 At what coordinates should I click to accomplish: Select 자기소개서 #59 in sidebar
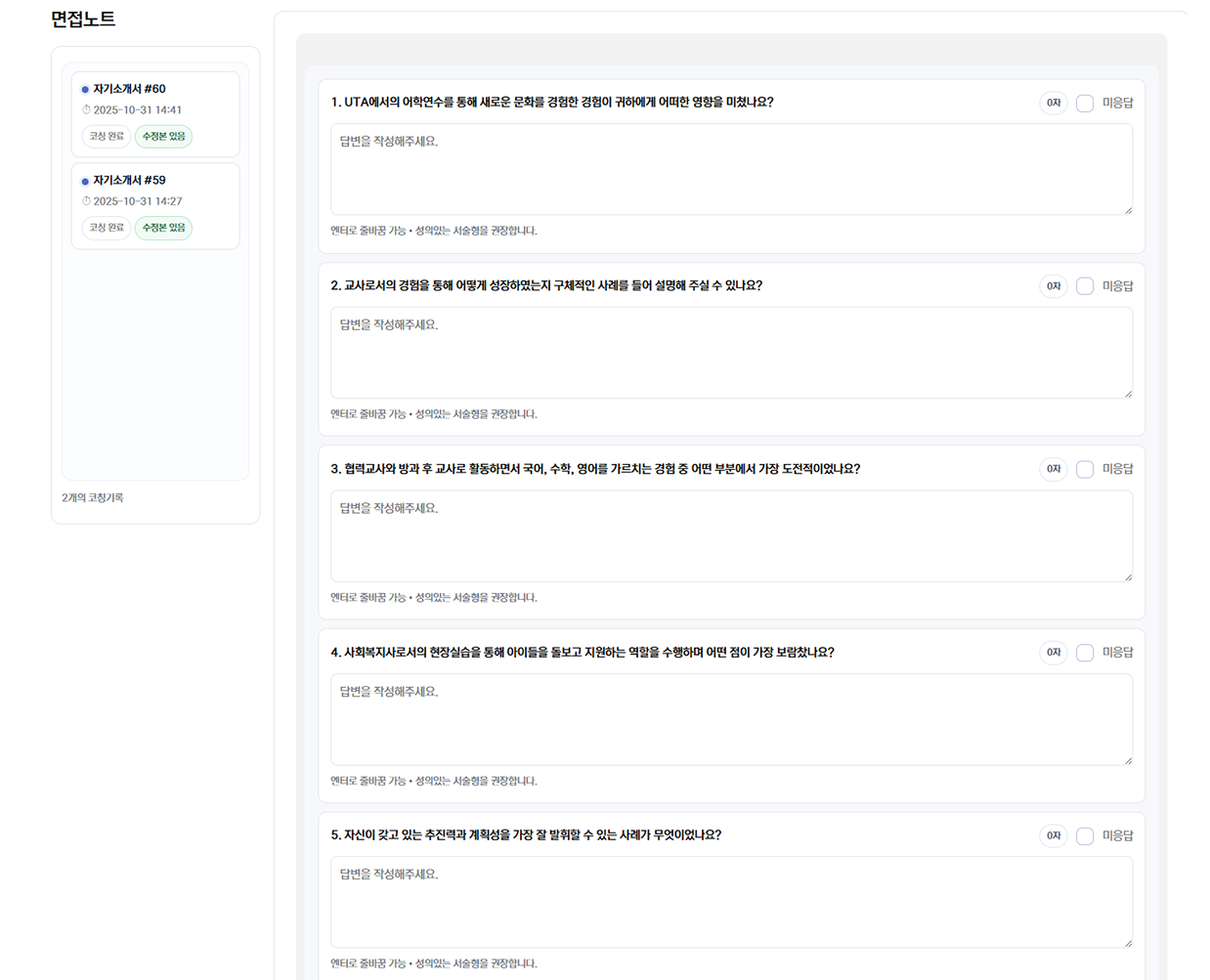coord(129,181)
